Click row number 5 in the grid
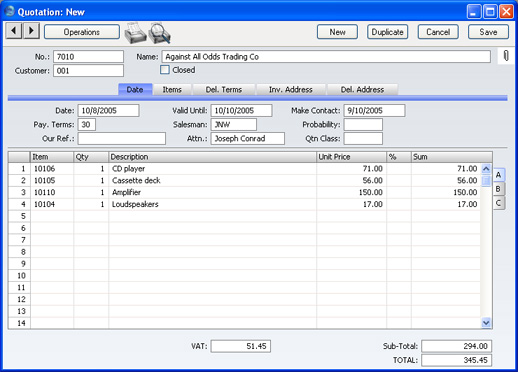 (19, 216)
